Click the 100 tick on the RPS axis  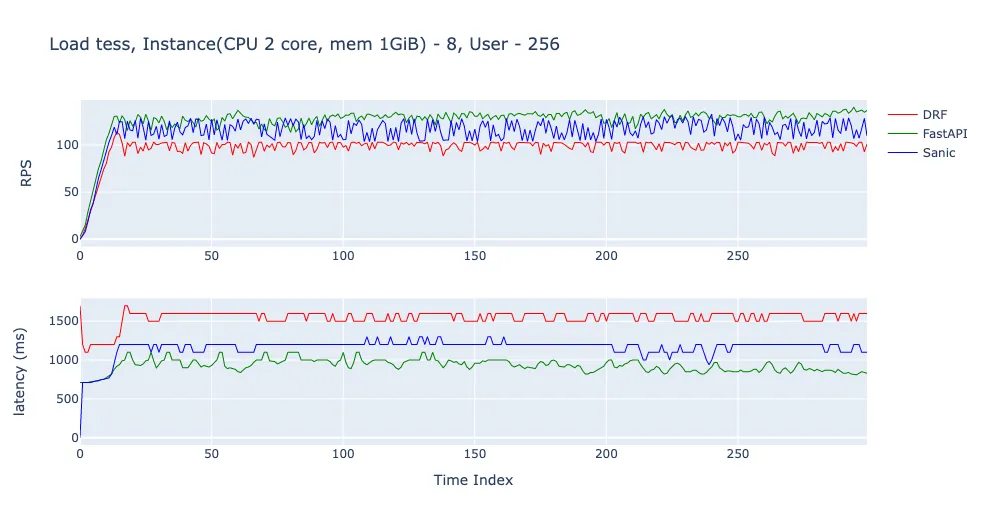tap(67, 145)
